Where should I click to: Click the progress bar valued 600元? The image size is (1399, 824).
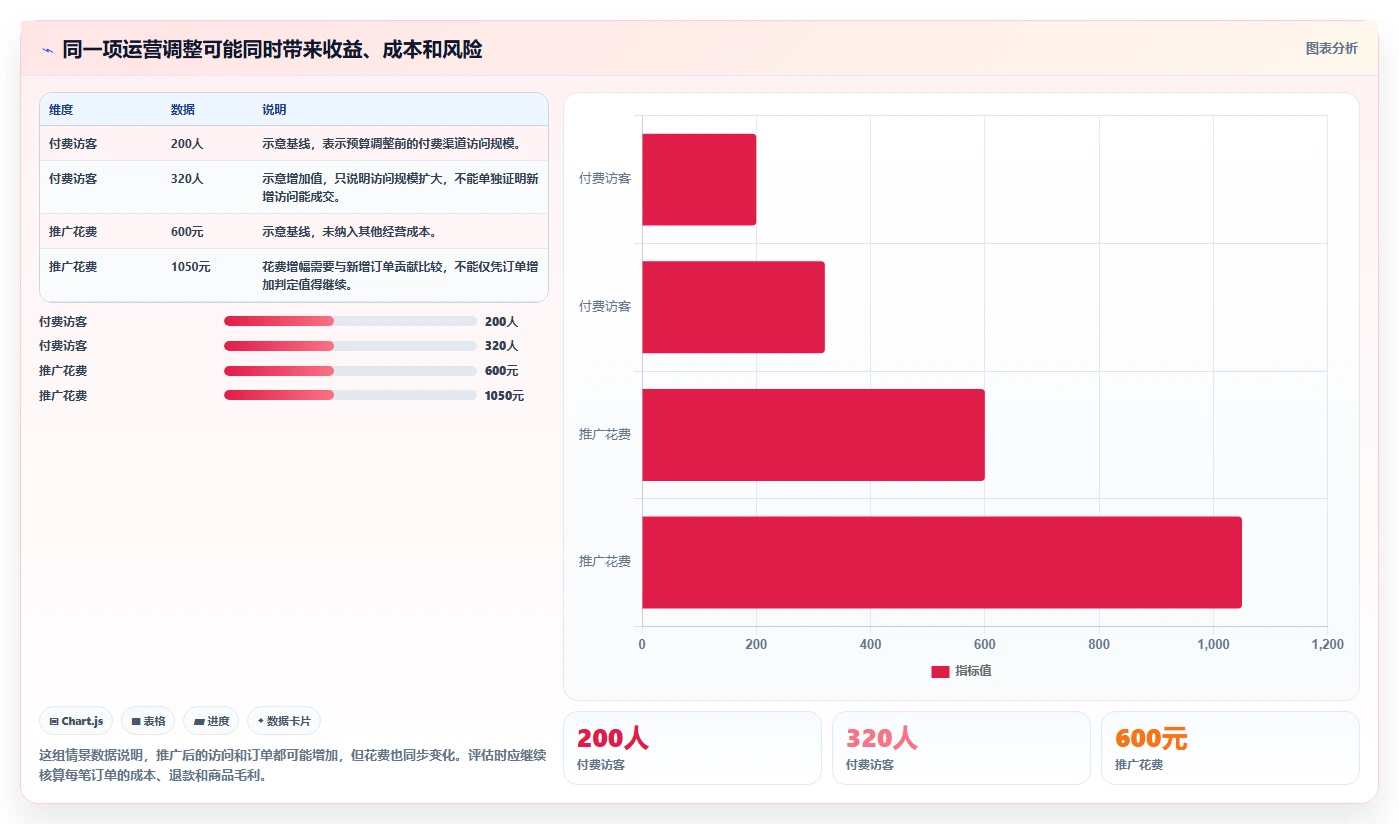tap(350, 371)
